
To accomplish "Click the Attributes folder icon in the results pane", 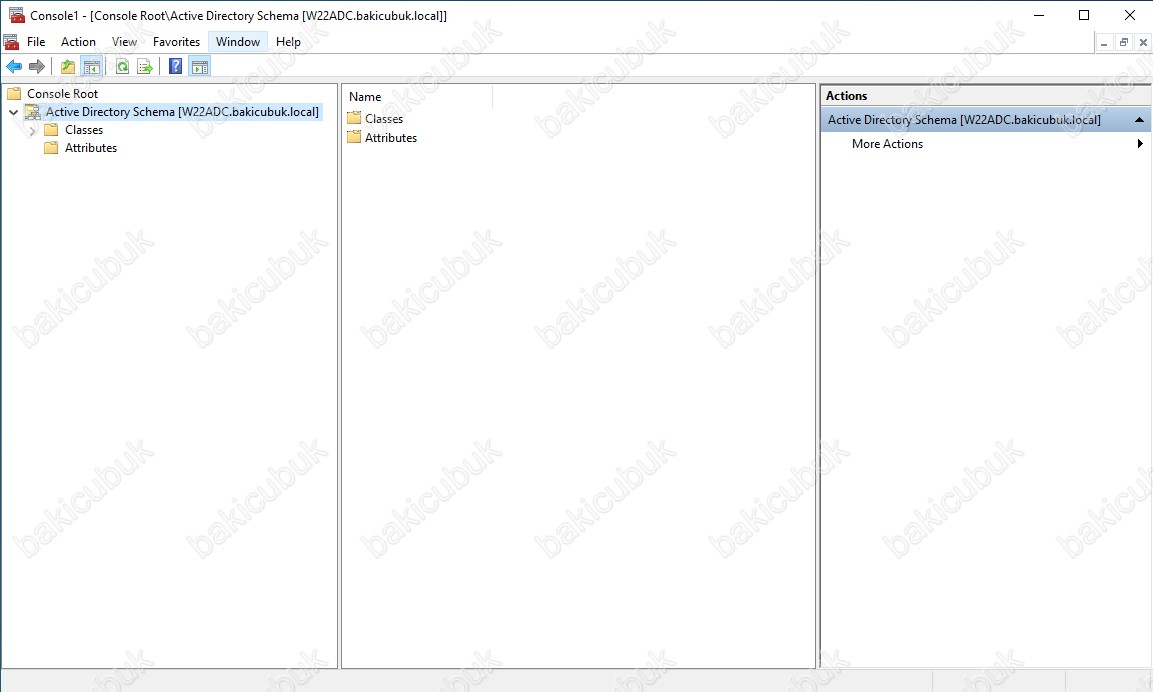I will point(354,138).
